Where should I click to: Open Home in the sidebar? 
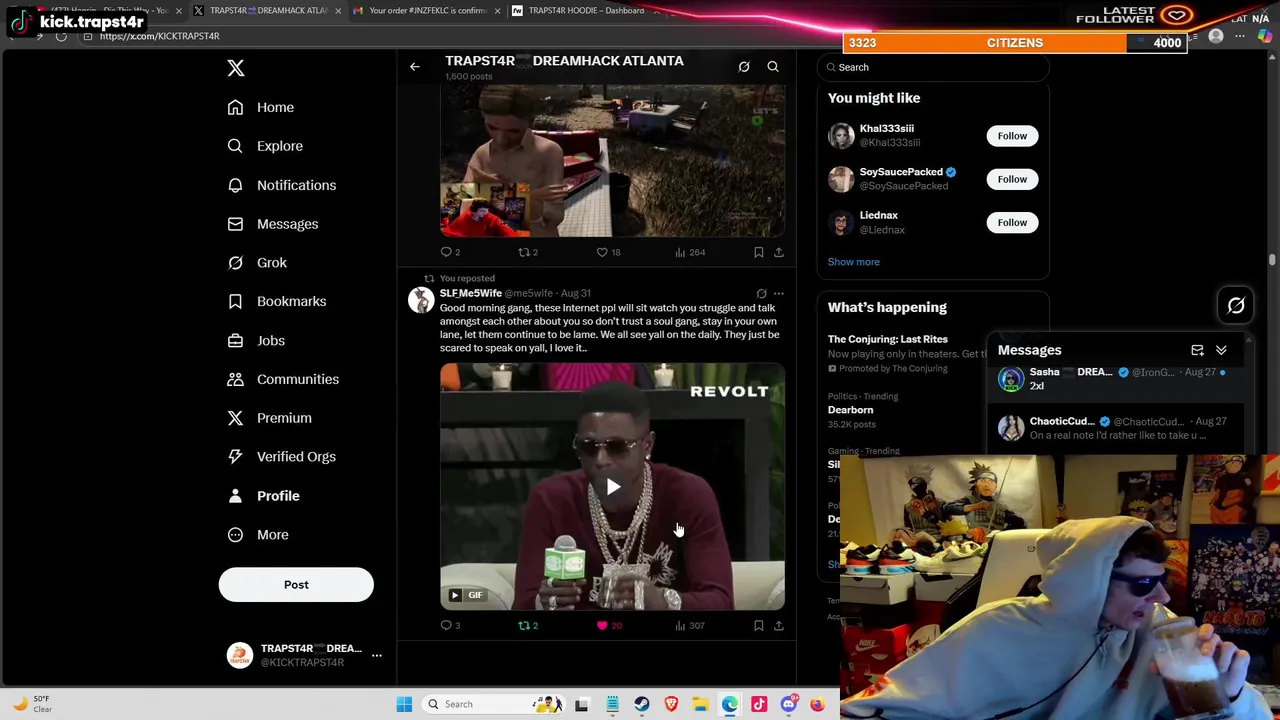click(261, 107)
